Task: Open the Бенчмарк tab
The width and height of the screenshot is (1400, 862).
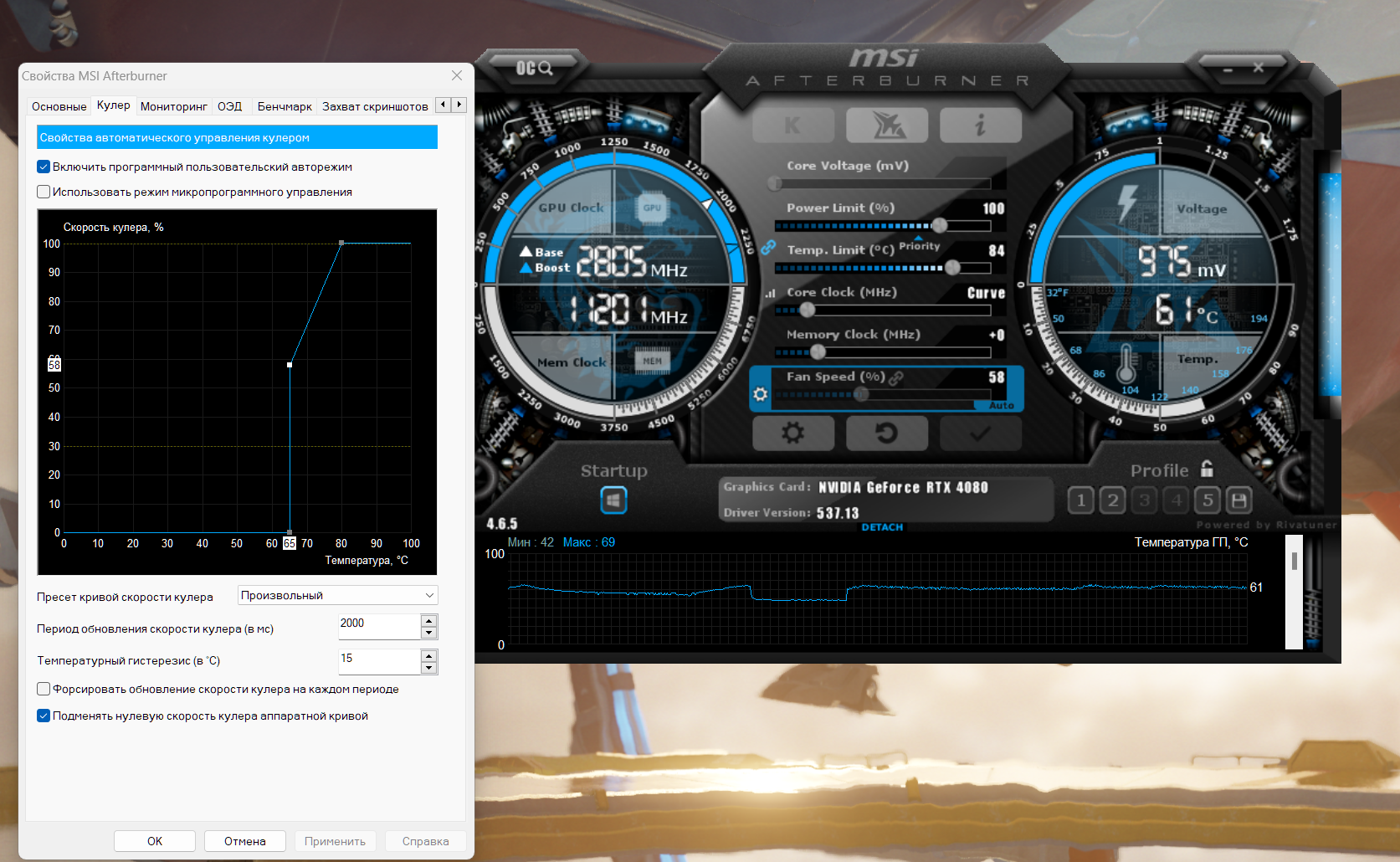Action: 285,106
